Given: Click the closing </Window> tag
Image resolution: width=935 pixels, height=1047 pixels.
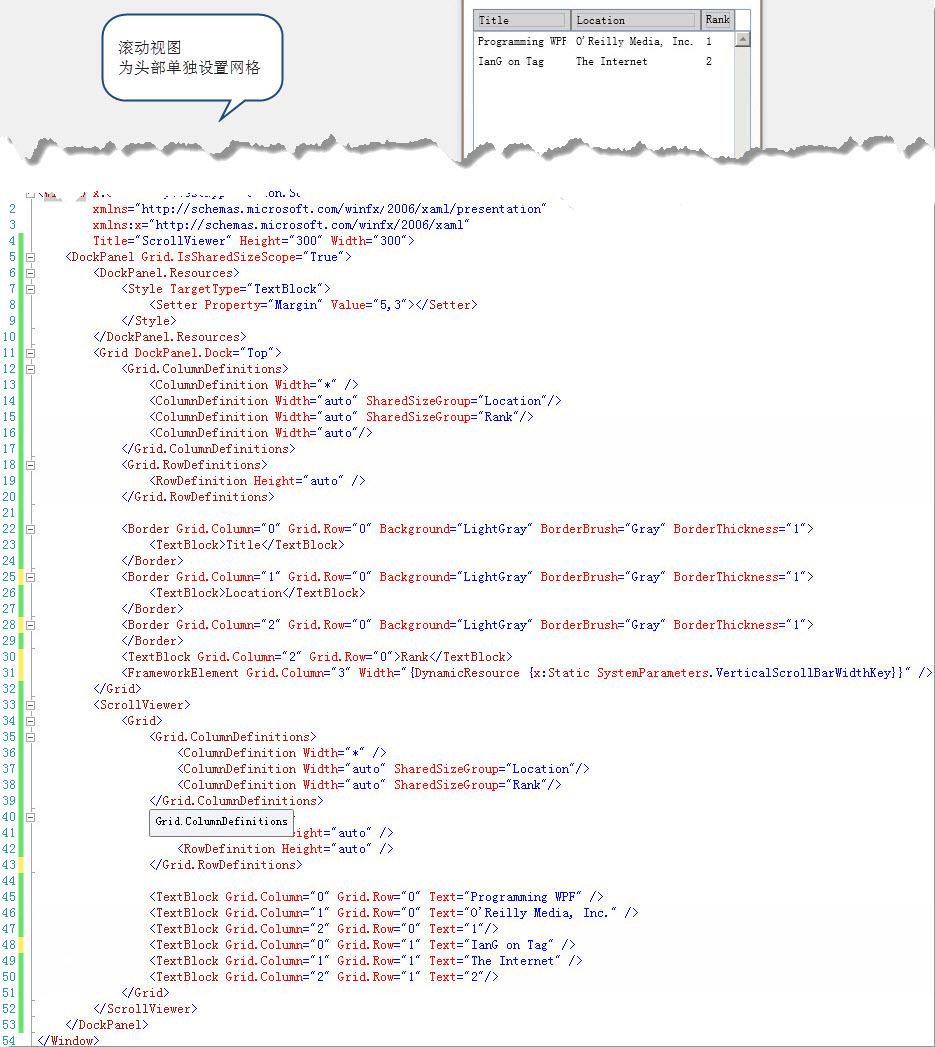Looking at the screenshot, I should tap(68, 1041).
